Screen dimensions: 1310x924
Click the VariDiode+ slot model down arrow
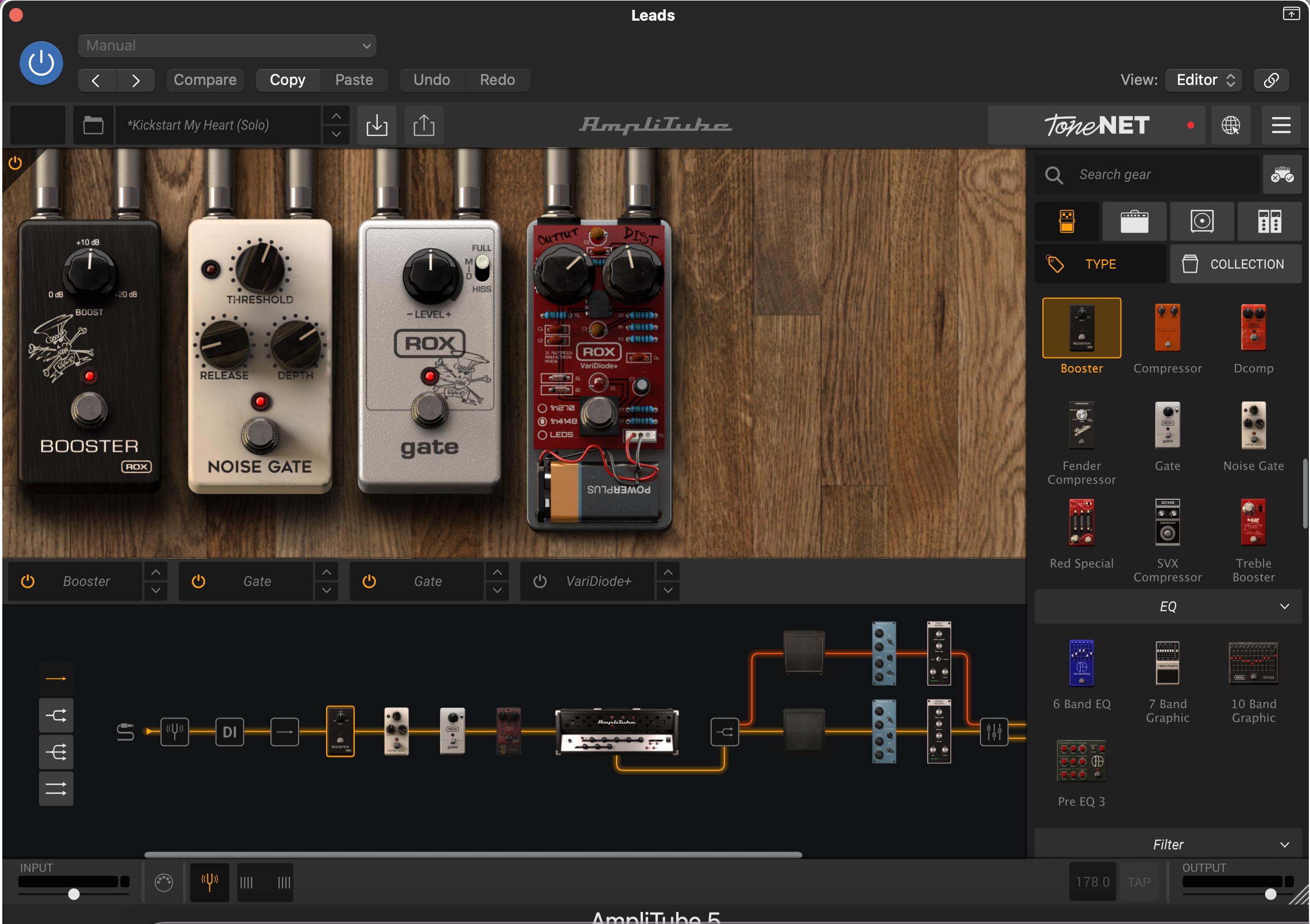[668, 591]
